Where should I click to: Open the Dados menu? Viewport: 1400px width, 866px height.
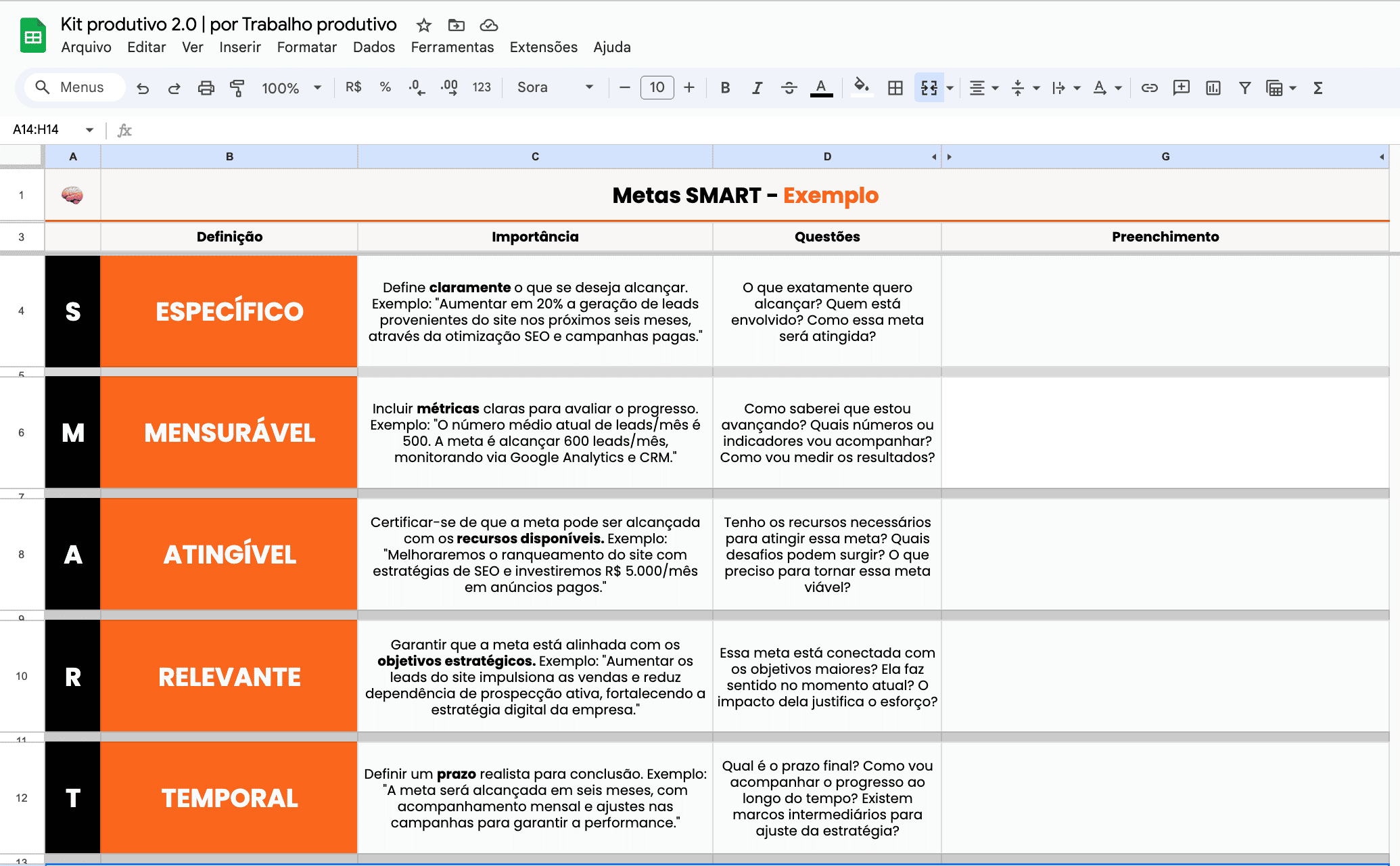point(374,47)
